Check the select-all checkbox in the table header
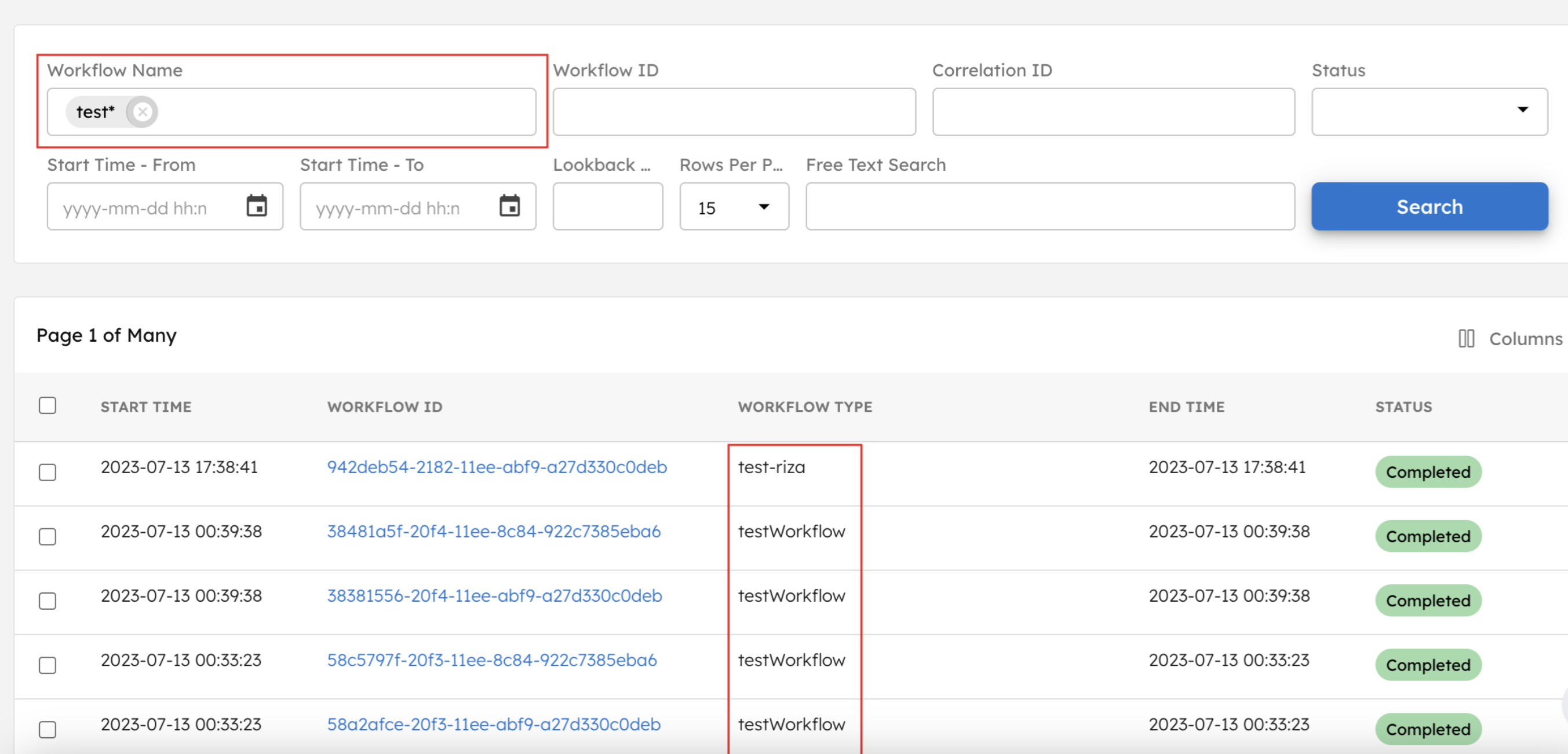Screen dimensions: 1568x754 pos(48,405)
